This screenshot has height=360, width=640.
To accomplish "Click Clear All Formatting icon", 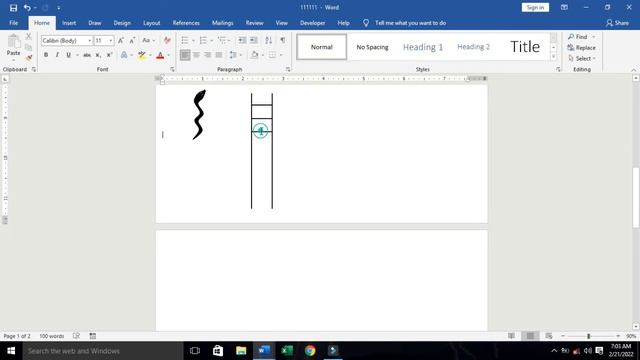I will click(x=167, y=40).
